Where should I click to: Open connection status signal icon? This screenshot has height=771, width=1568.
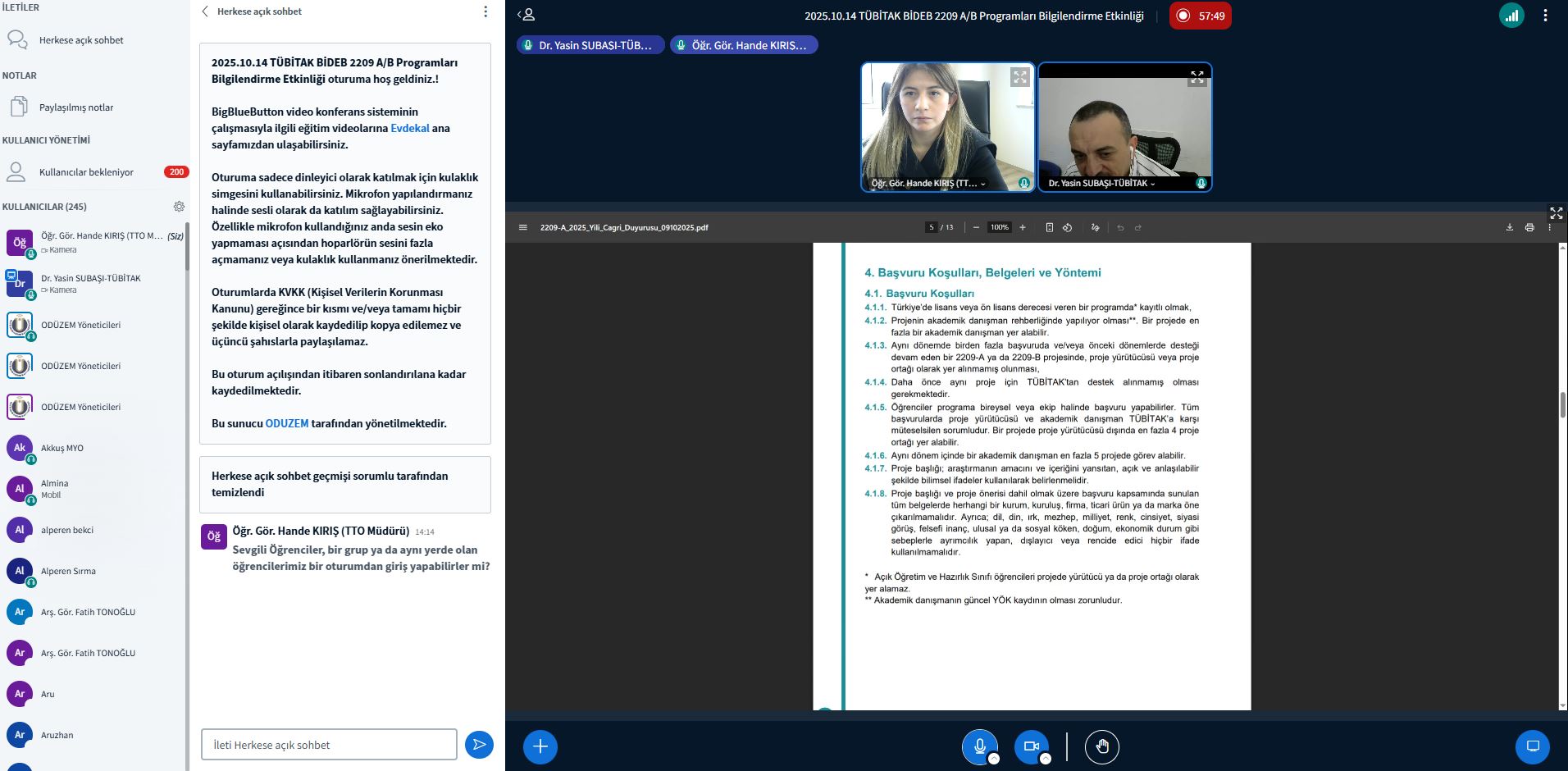tap(1511, 16)
